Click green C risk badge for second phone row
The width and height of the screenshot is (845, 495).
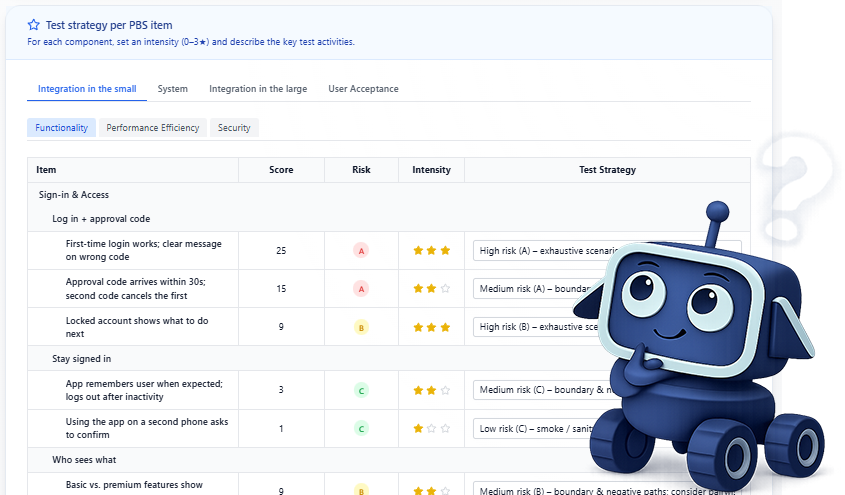[361, 428]
